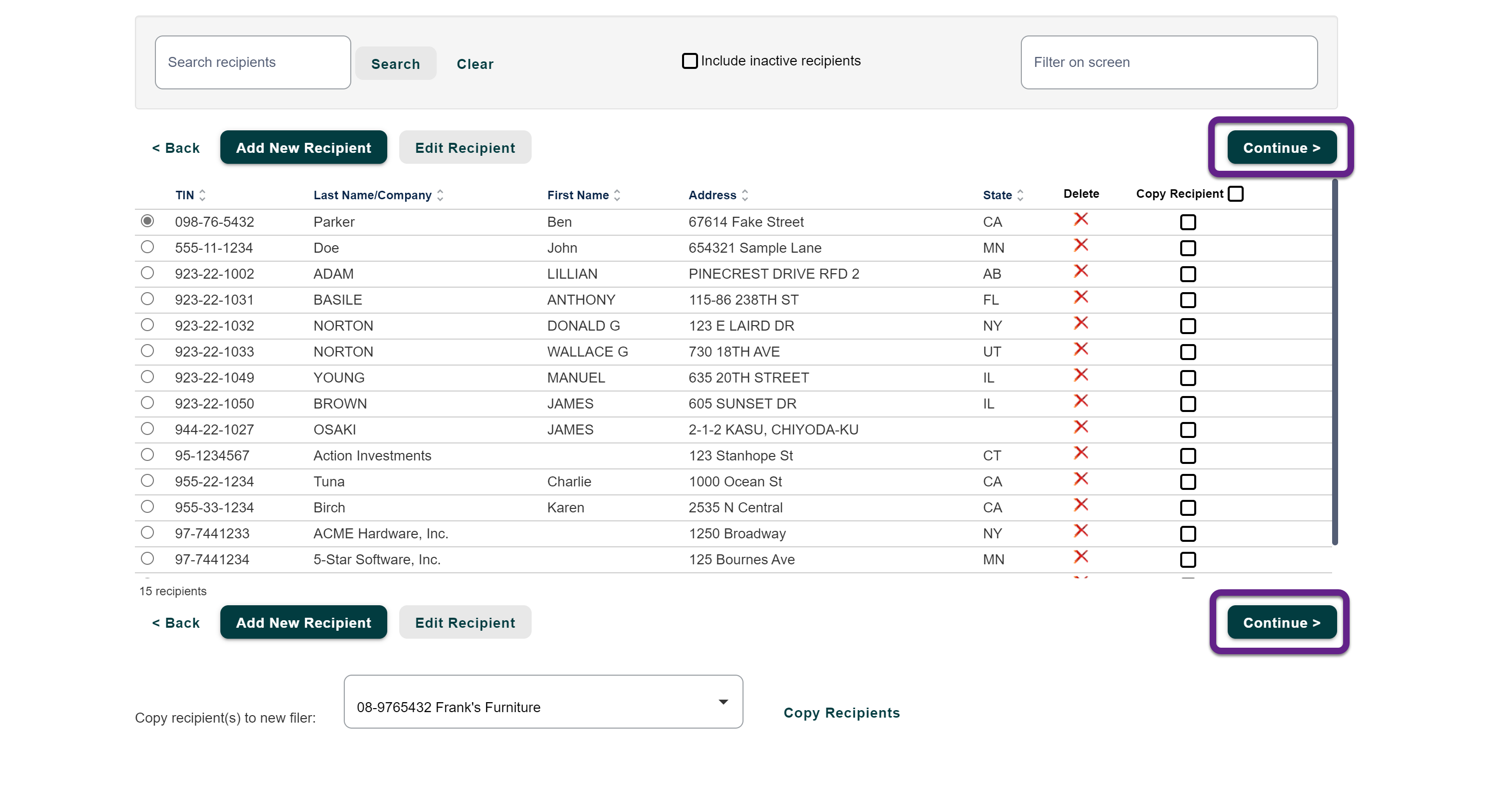This screenshot has width=1509, height=812.
Task: Open the new filer dropdown Frank's Furniture
Action: click(543, 701)
